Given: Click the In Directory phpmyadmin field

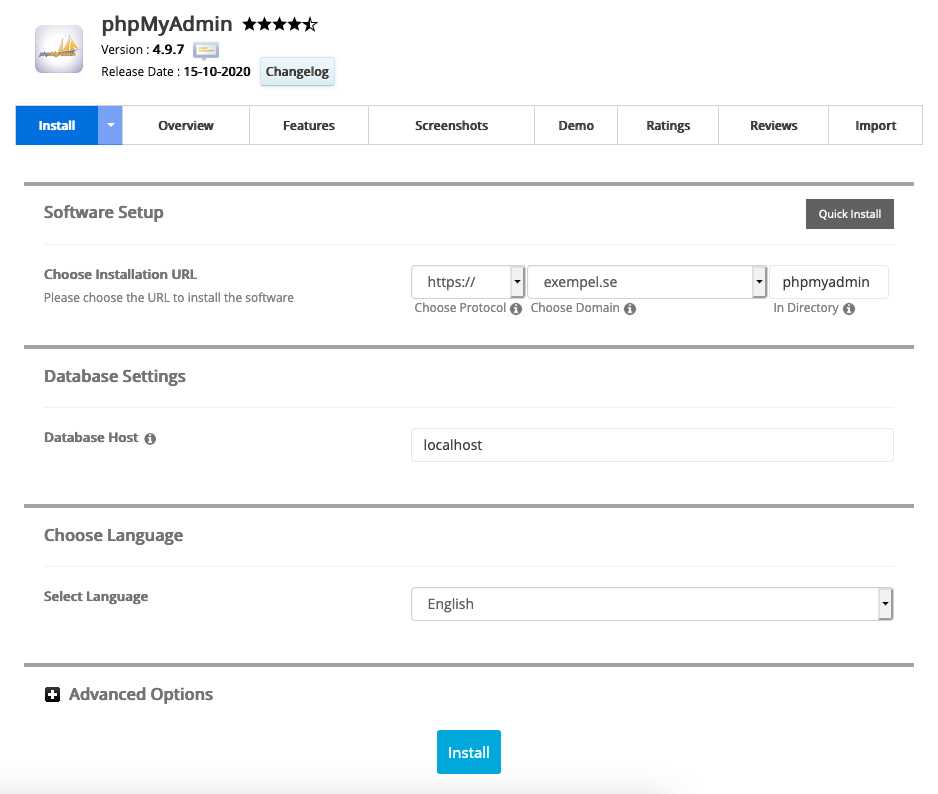Looking at the screenshot, I should tap(828, 282).
